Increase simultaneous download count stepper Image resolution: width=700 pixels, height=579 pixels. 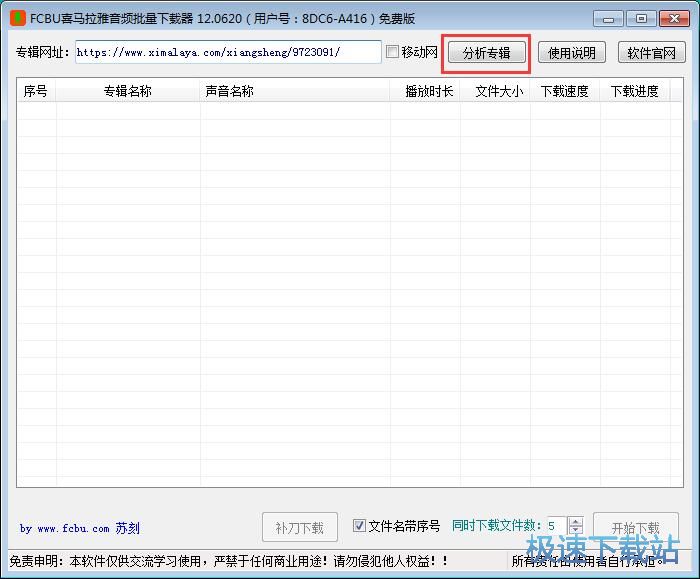pos(576,521)
